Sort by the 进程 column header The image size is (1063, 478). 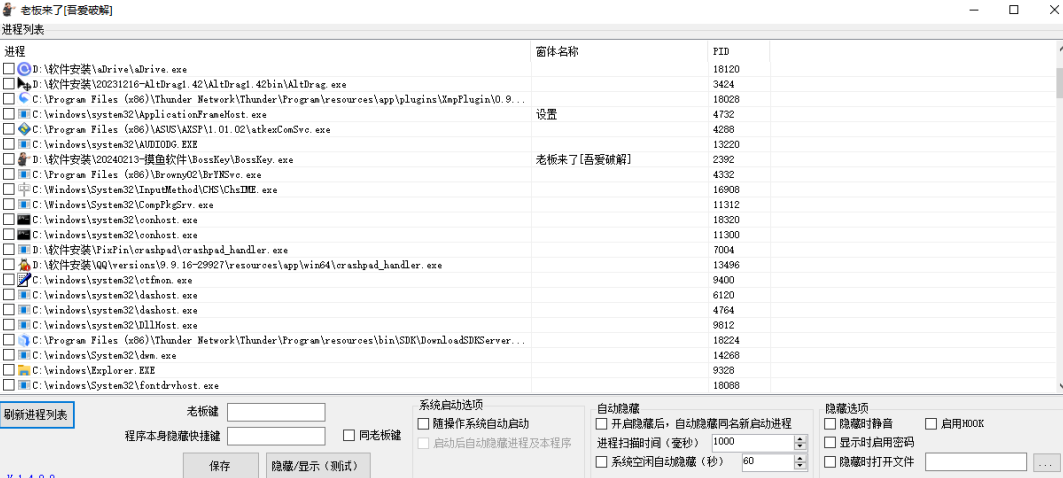[266, 52]
